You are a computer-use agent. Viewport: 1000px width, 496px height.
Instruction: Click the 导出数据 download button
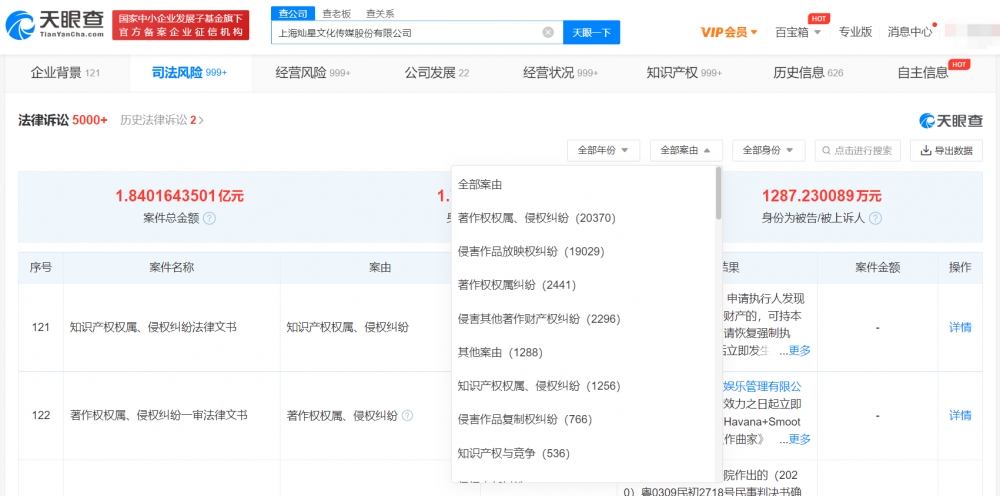(946, 150)
